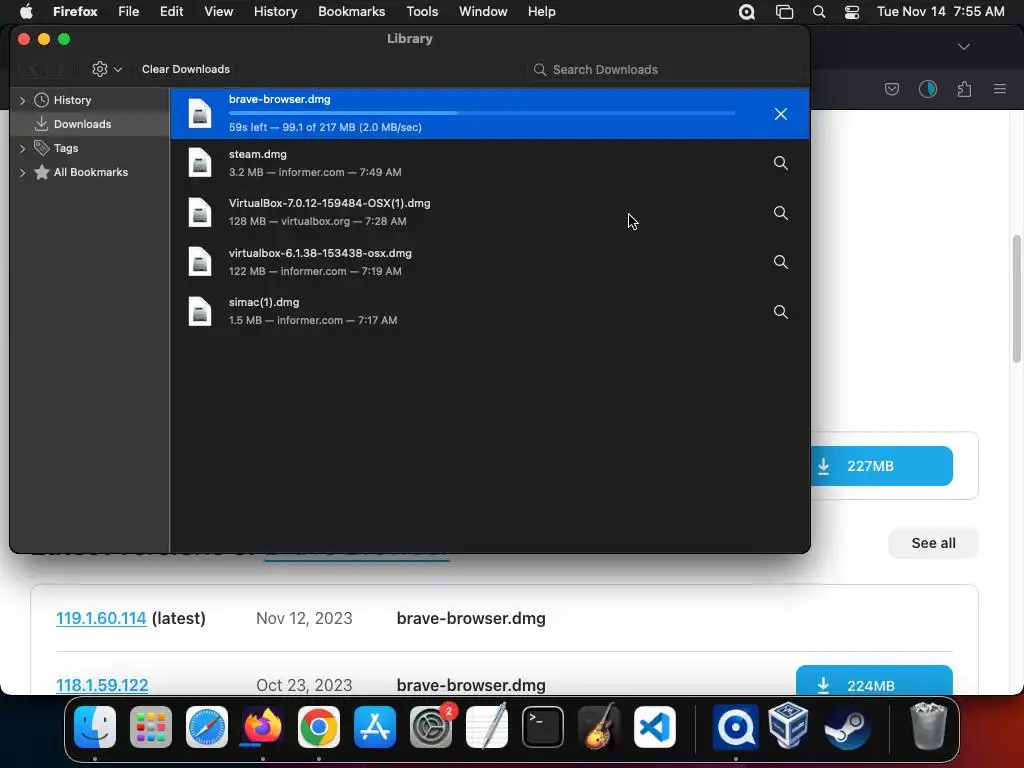Select History in Library sidebar
1024x768 pixels.
(72, 100)
